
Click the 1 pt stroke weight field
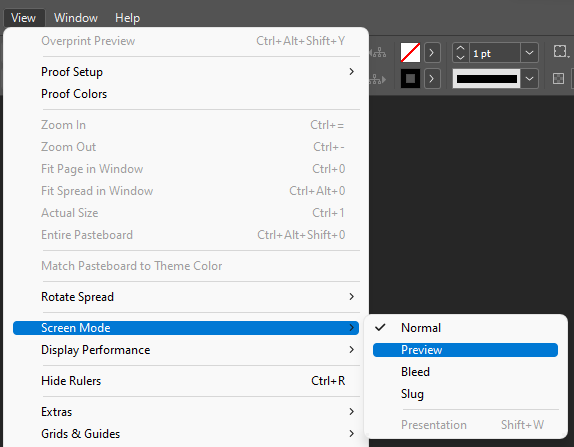coord(495,53)
